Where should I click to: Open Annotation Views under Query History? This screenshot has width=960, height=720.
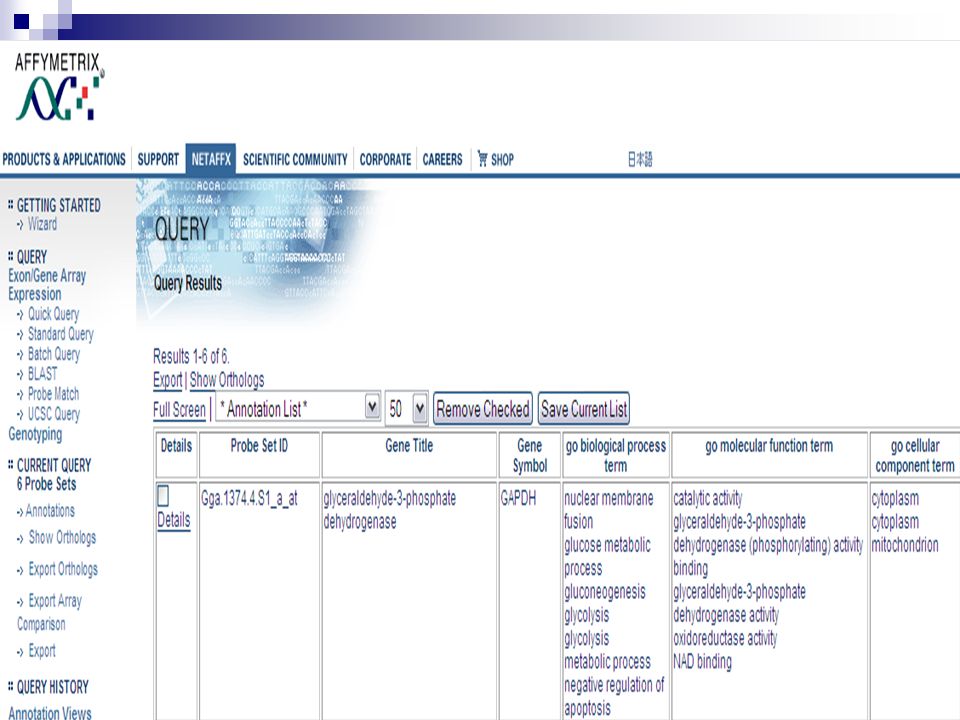point(50,713)
